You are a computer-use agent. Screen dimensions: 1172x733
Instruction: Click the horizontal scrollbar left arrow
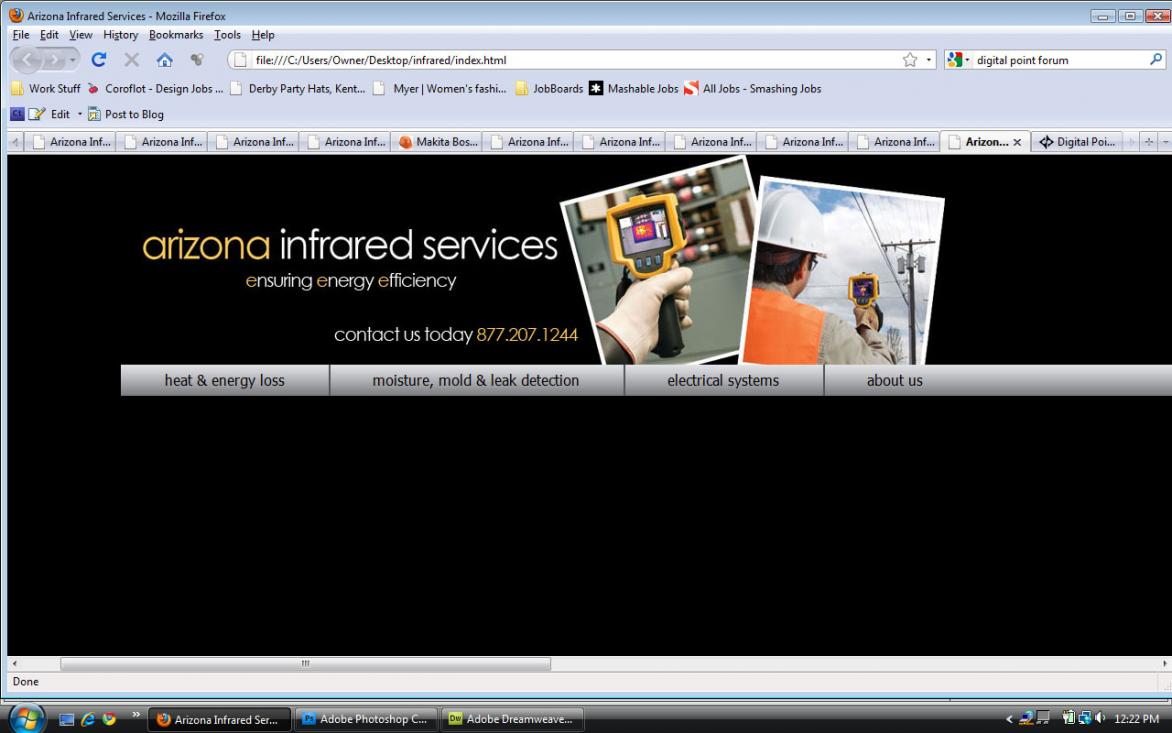[14, 663]
